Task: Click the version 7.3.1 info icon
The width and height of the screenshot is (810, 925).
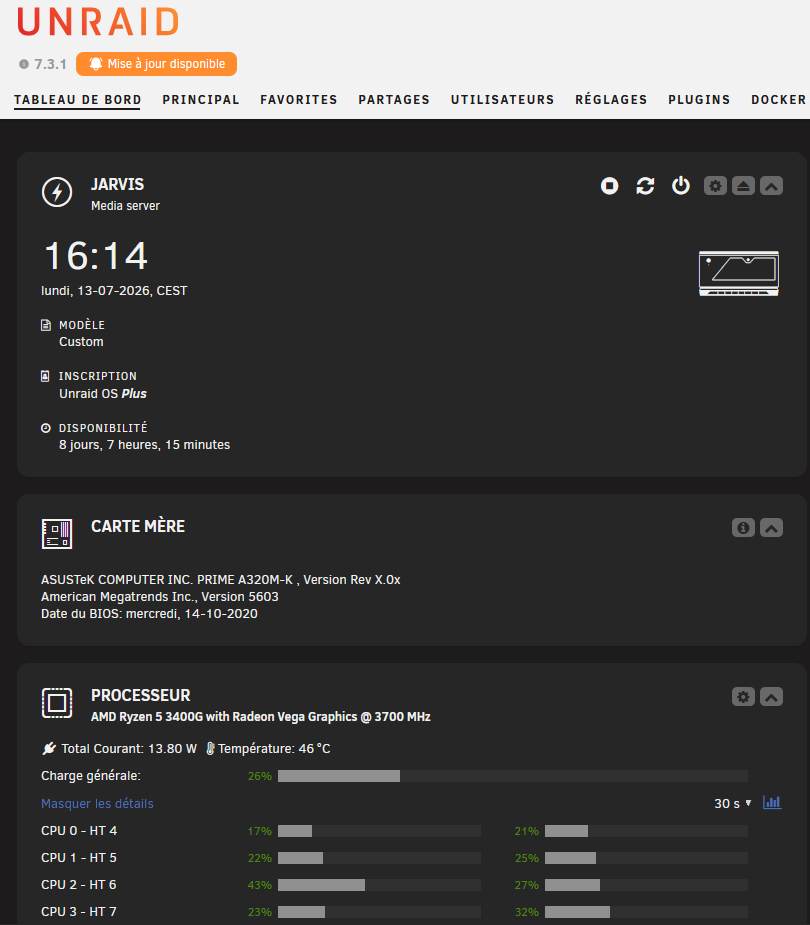Action: click(24, 64)
